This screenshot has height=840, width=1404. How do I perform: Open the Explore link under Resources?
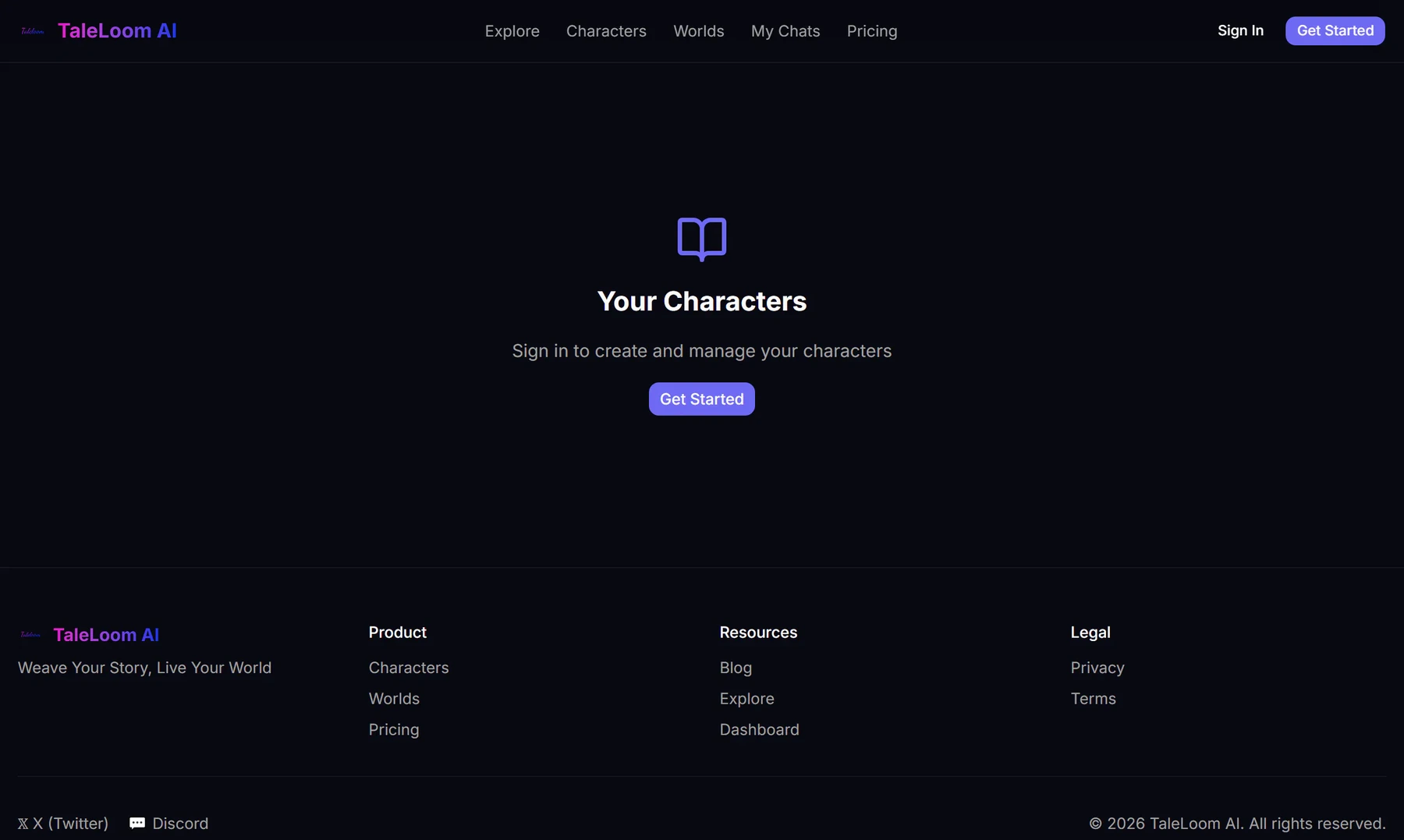[x=747, y=699]
